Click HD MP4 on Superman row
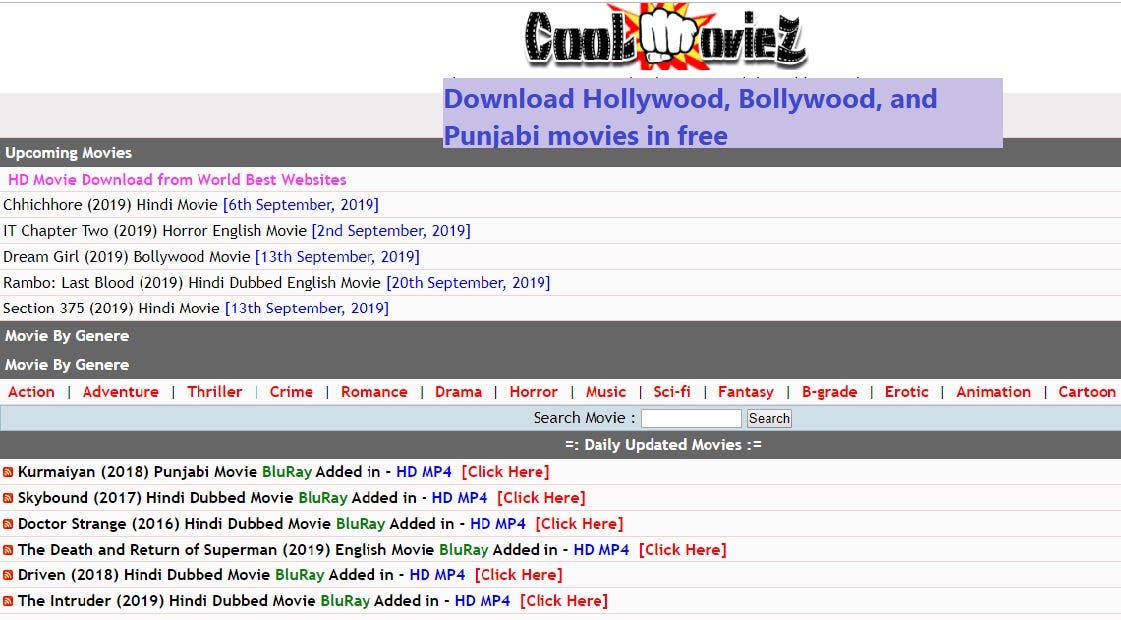The width and height of the screenshot is (1121, 620). pos(601,549)
